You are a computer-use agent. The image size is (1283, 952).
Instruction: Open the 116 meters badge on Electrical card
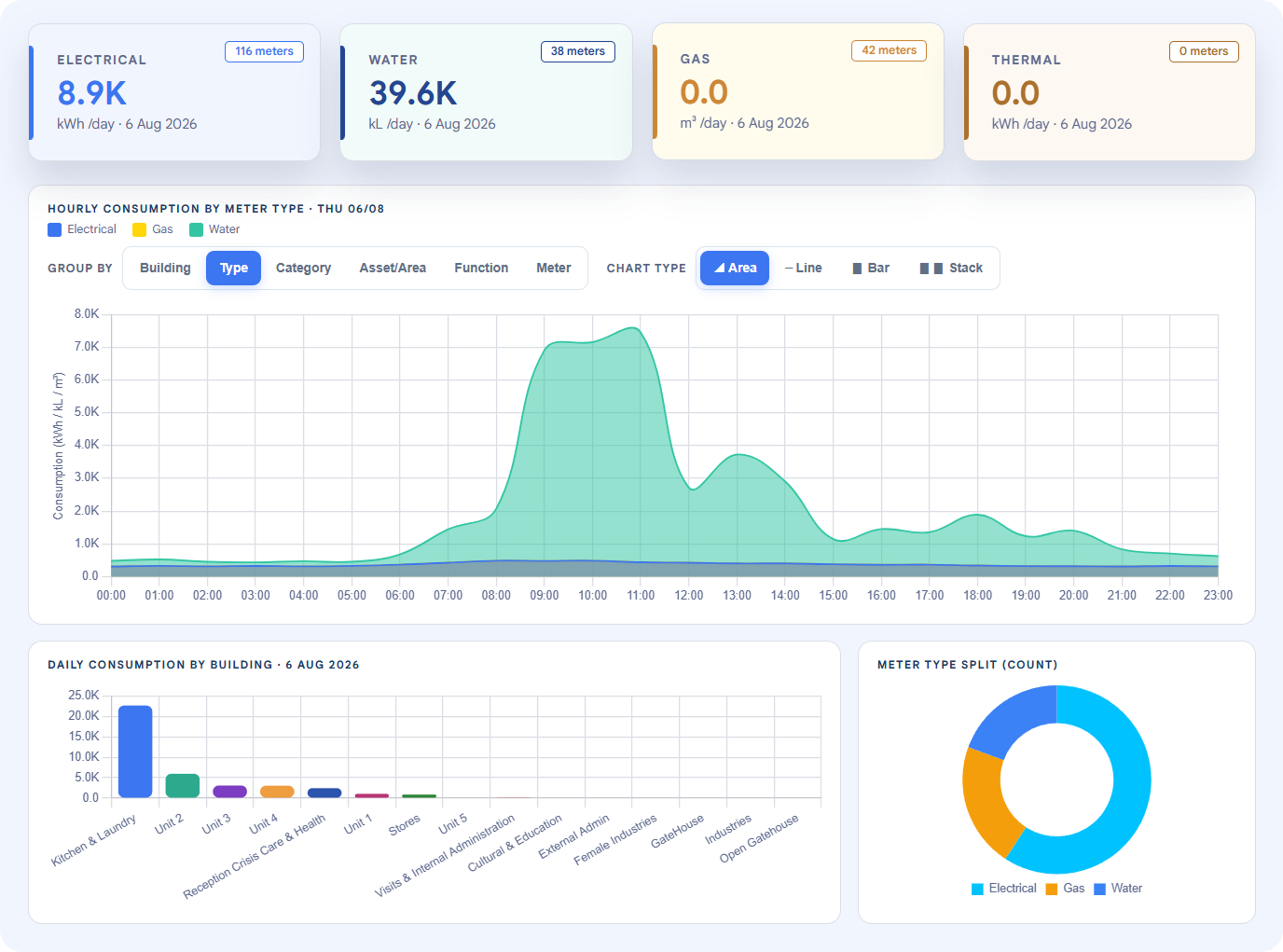coord(264,51)
